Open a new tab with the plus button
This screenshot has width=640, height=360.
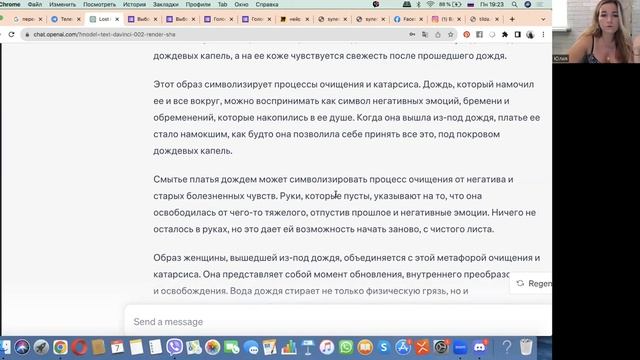coord(512,19)
